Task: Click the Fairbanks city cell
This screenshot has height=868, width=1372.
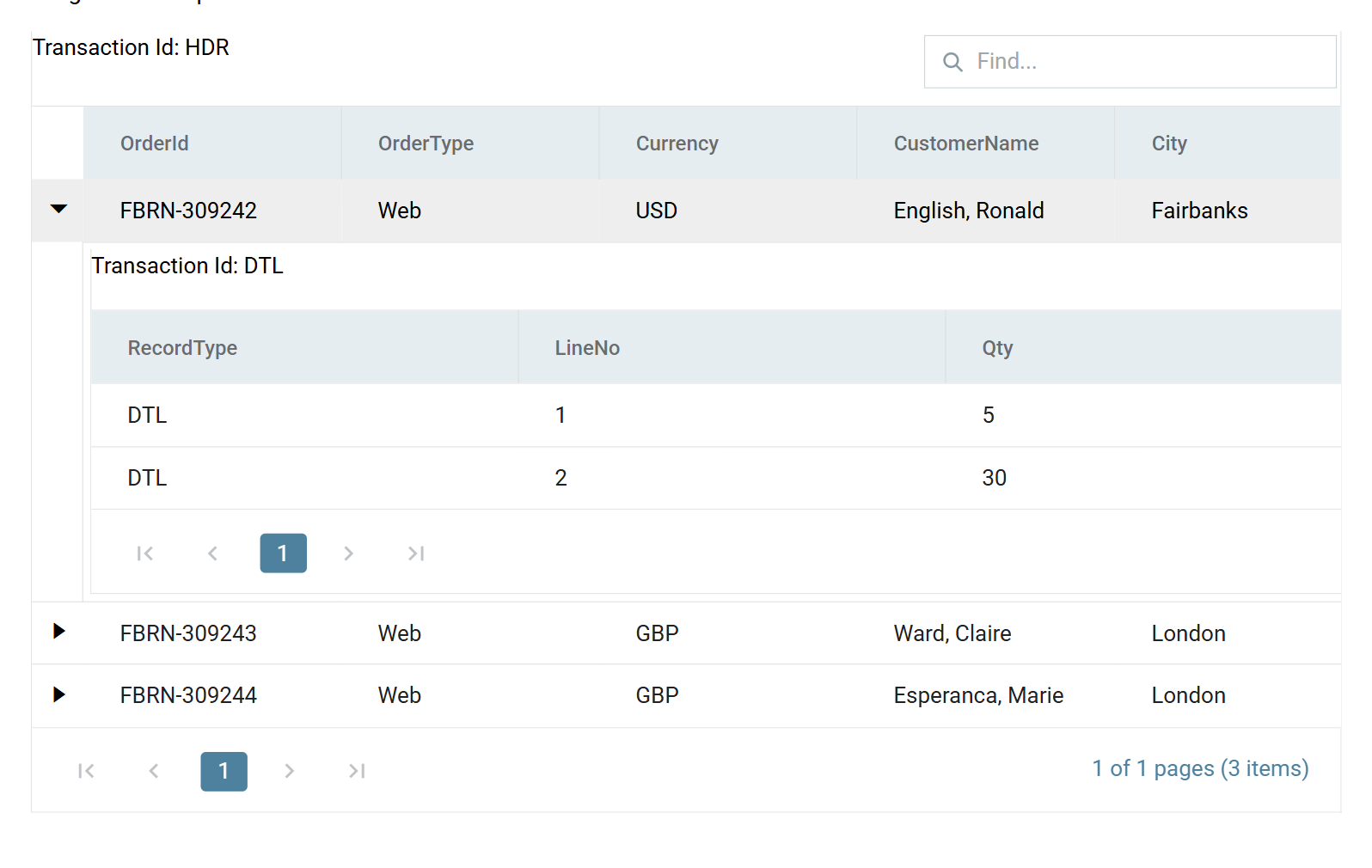Action: click(x=1228, y=211)
